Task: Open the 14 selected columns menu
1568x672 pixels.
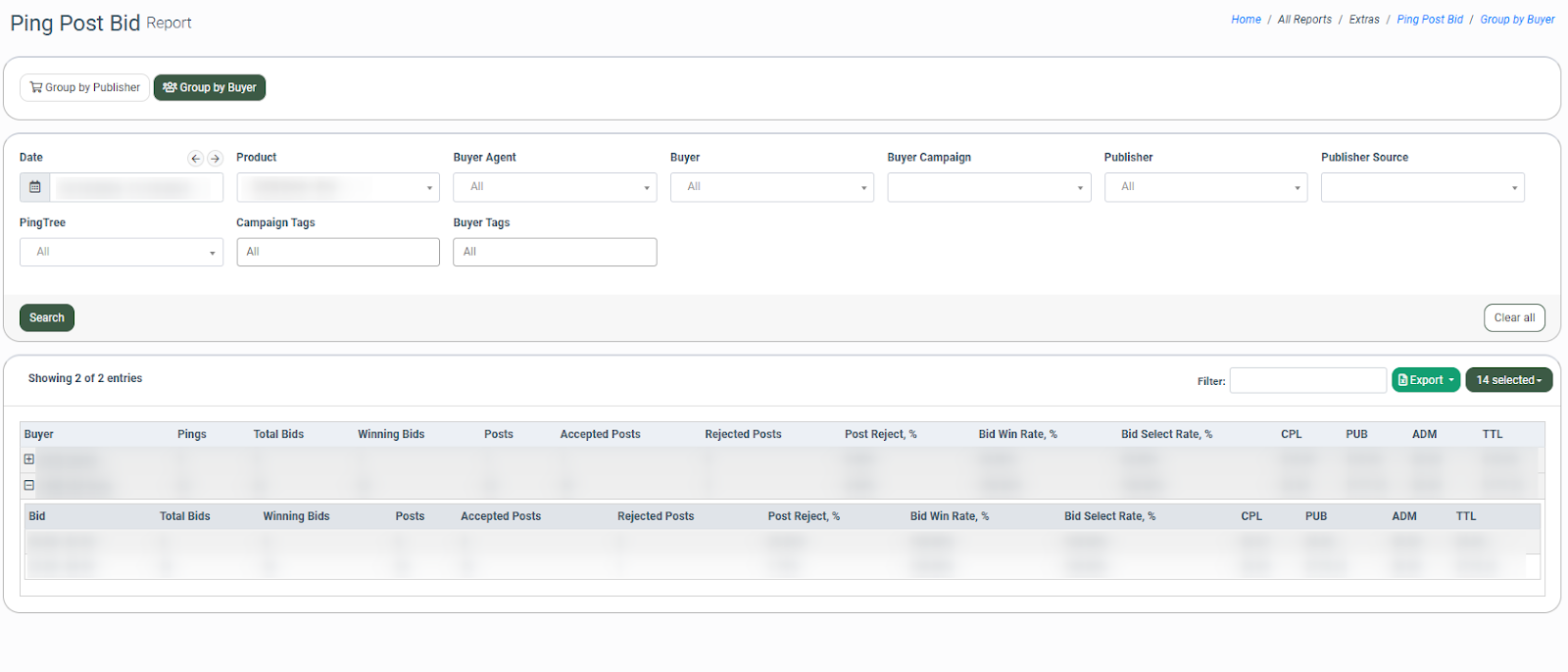Action: click(x=1508, y=380)
